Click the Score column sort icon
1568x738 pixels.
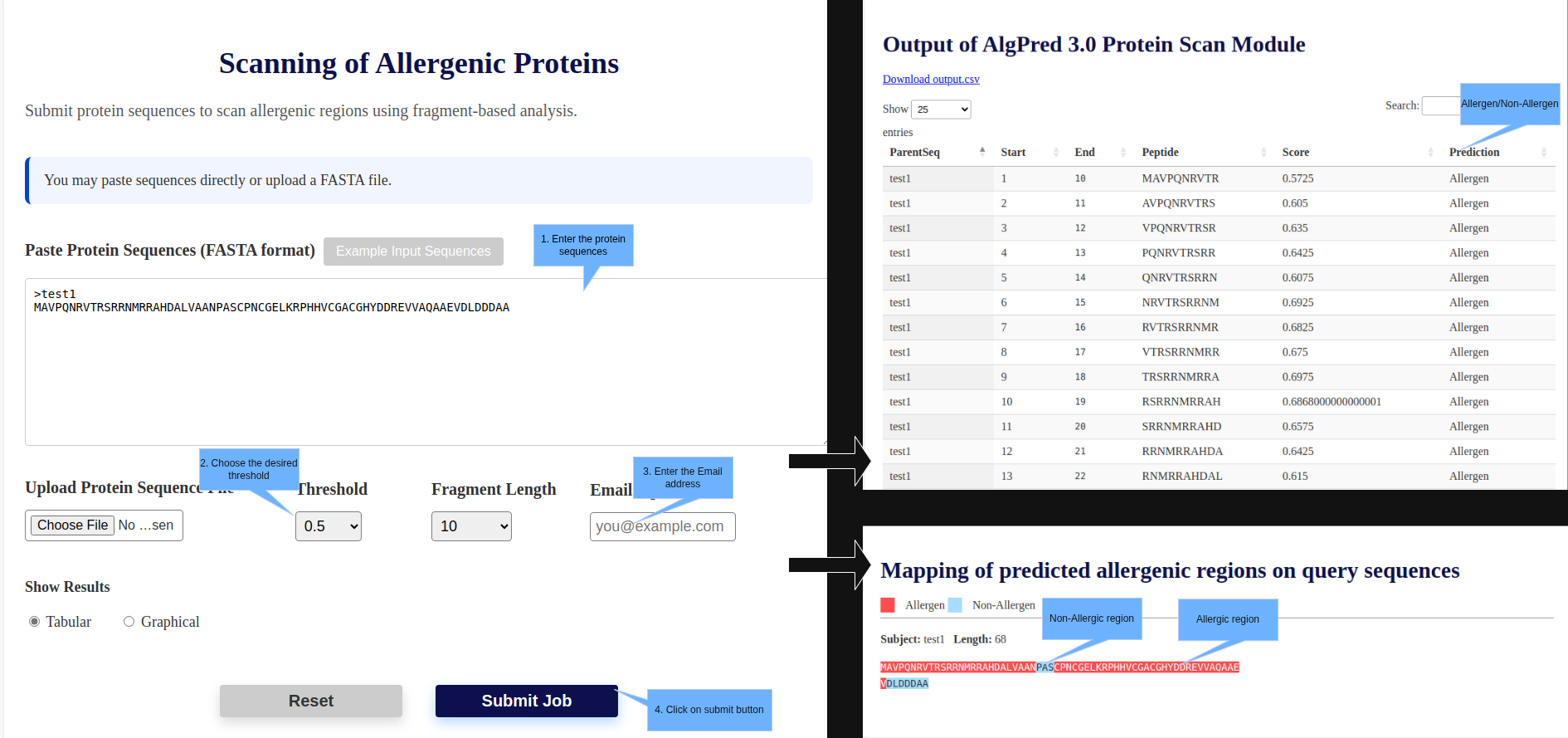pos(1430,152)
